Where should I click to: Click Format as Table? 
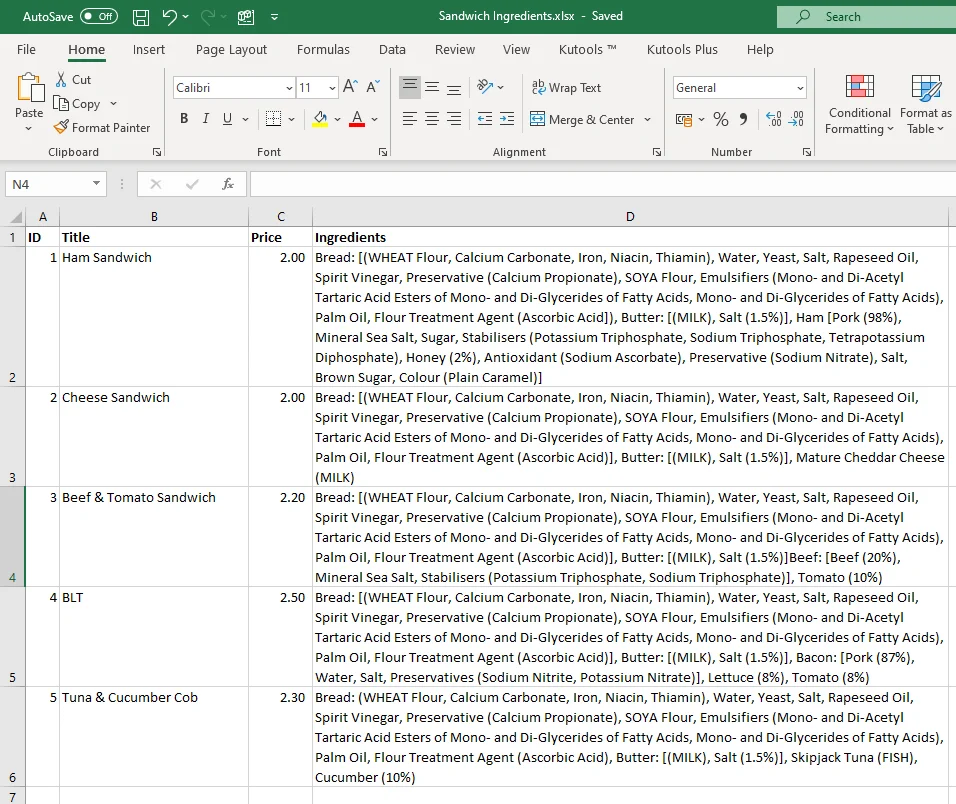click(x=923, y=103)
